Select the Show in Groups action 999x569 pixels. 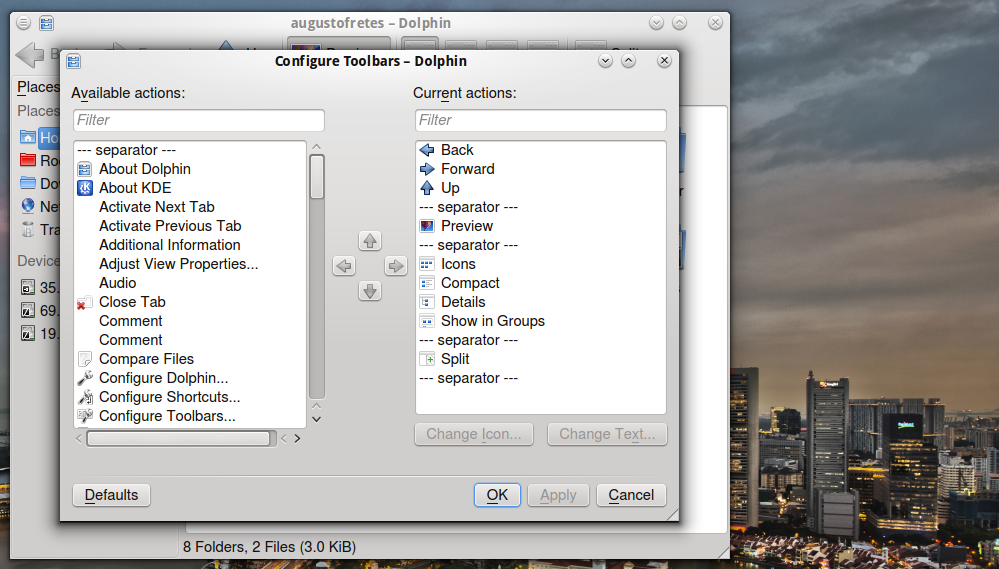coord(540,321)
